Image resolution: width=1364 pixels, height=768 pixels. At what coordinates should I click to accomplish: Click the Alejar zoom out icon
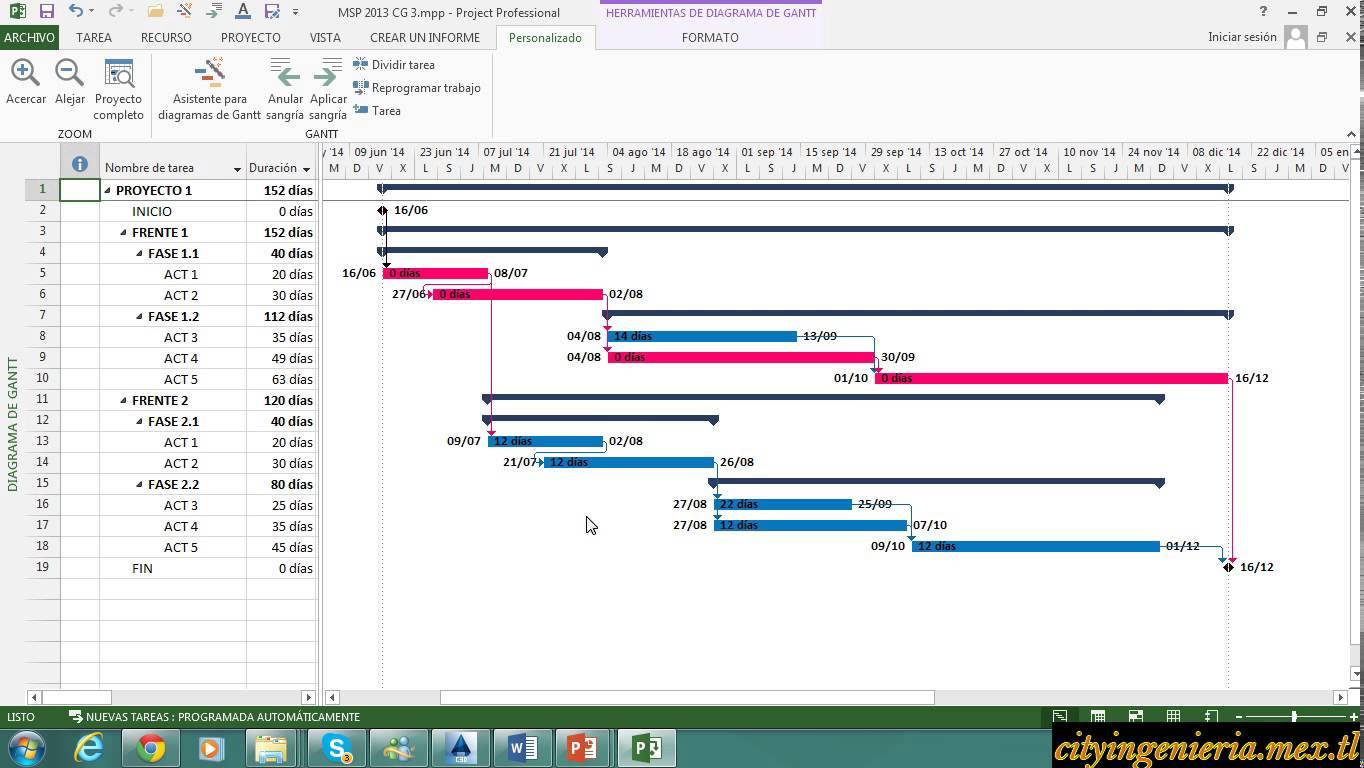point(69,74)
